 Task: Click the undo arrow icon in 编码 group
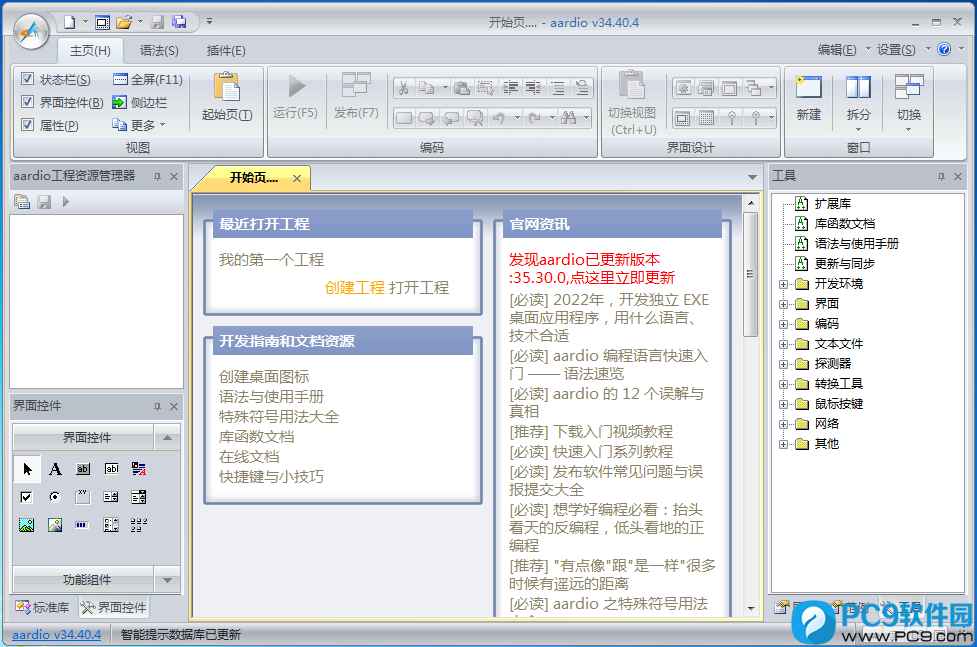[498, 117]
